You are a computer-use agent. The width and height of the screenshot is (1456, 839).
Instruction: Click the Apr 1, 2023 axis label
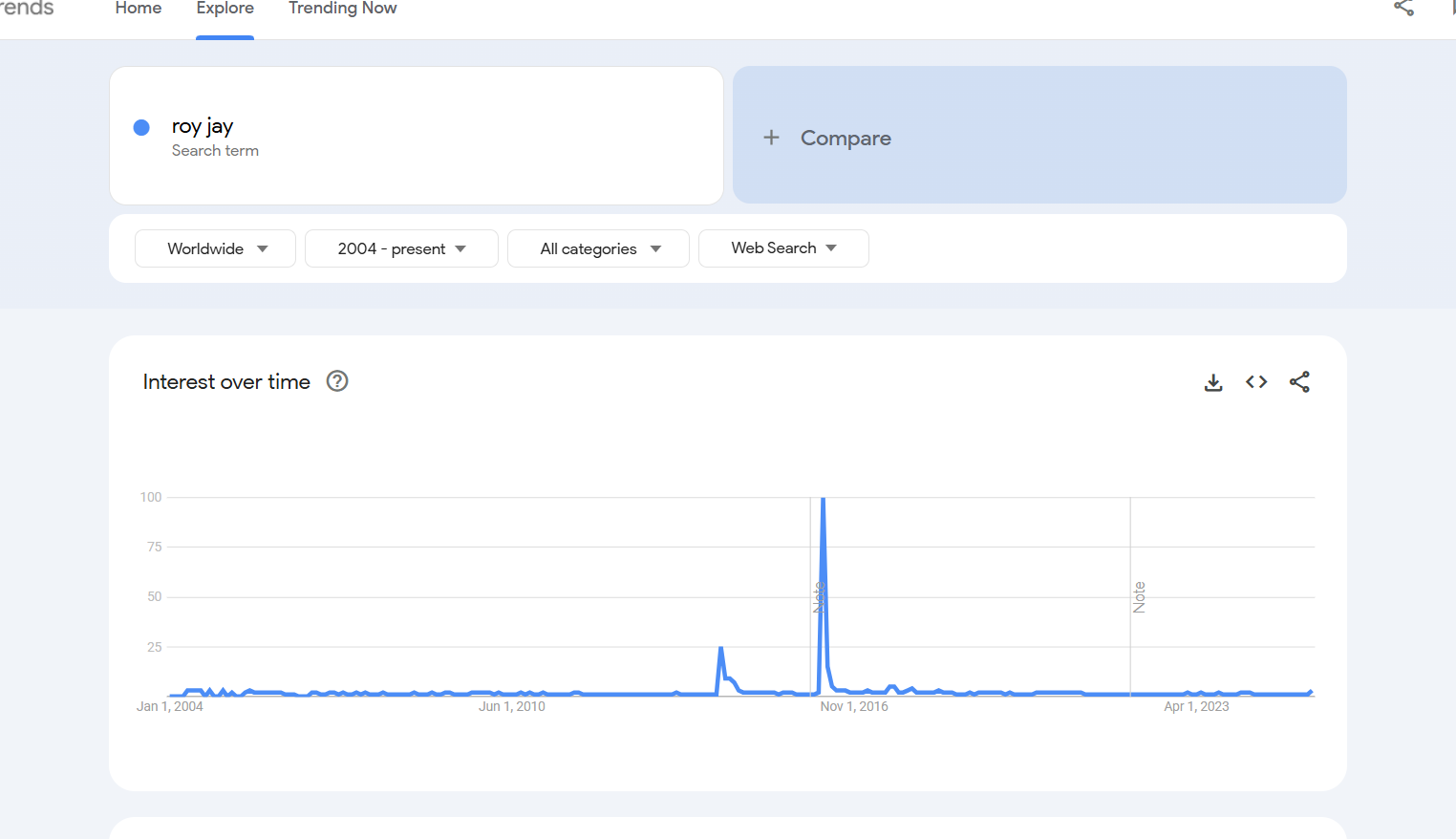coord(1196,706)
